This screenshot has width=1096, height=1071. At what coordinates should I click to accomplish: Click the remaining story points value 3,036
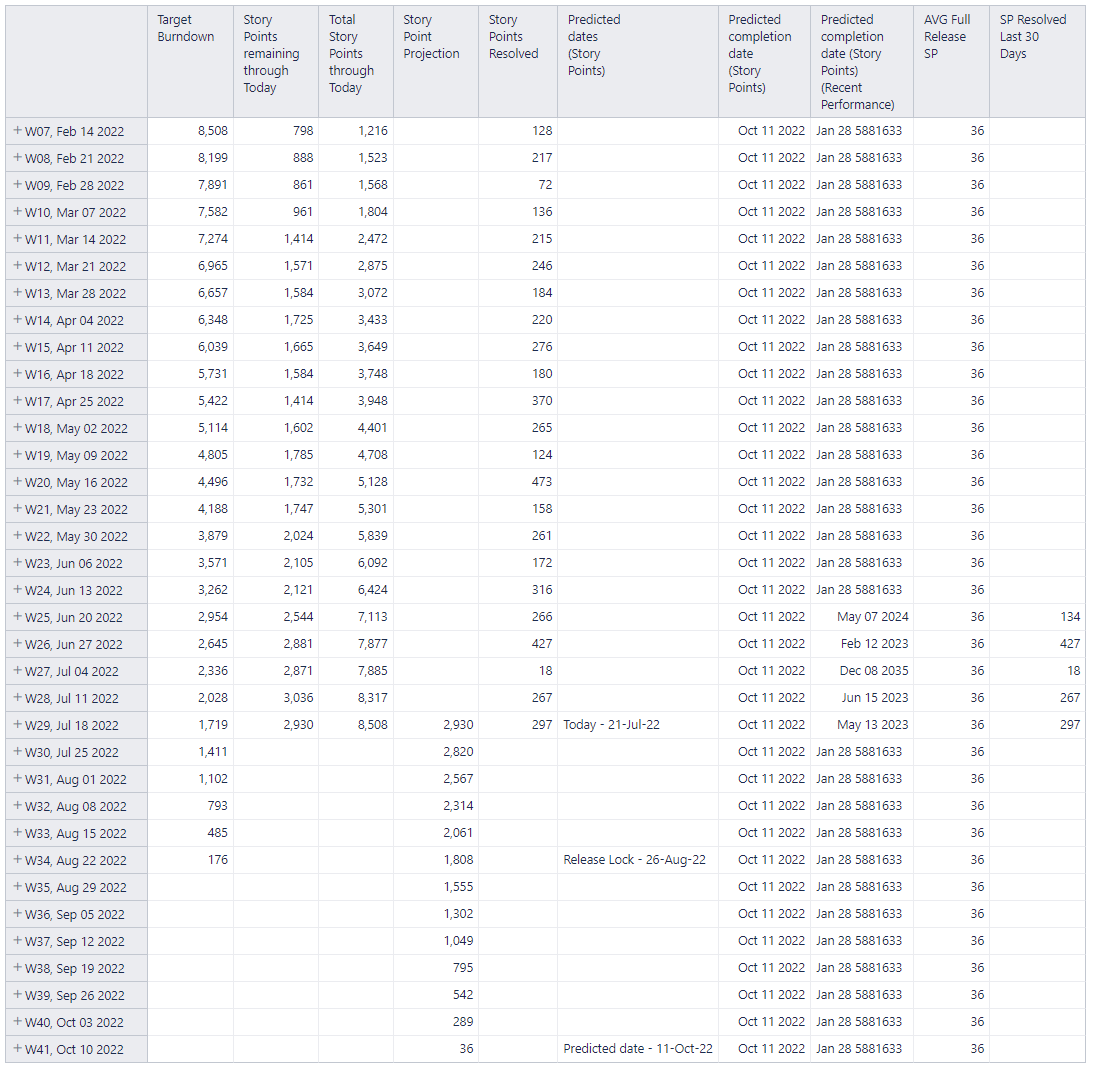click(x=298, y=698)
